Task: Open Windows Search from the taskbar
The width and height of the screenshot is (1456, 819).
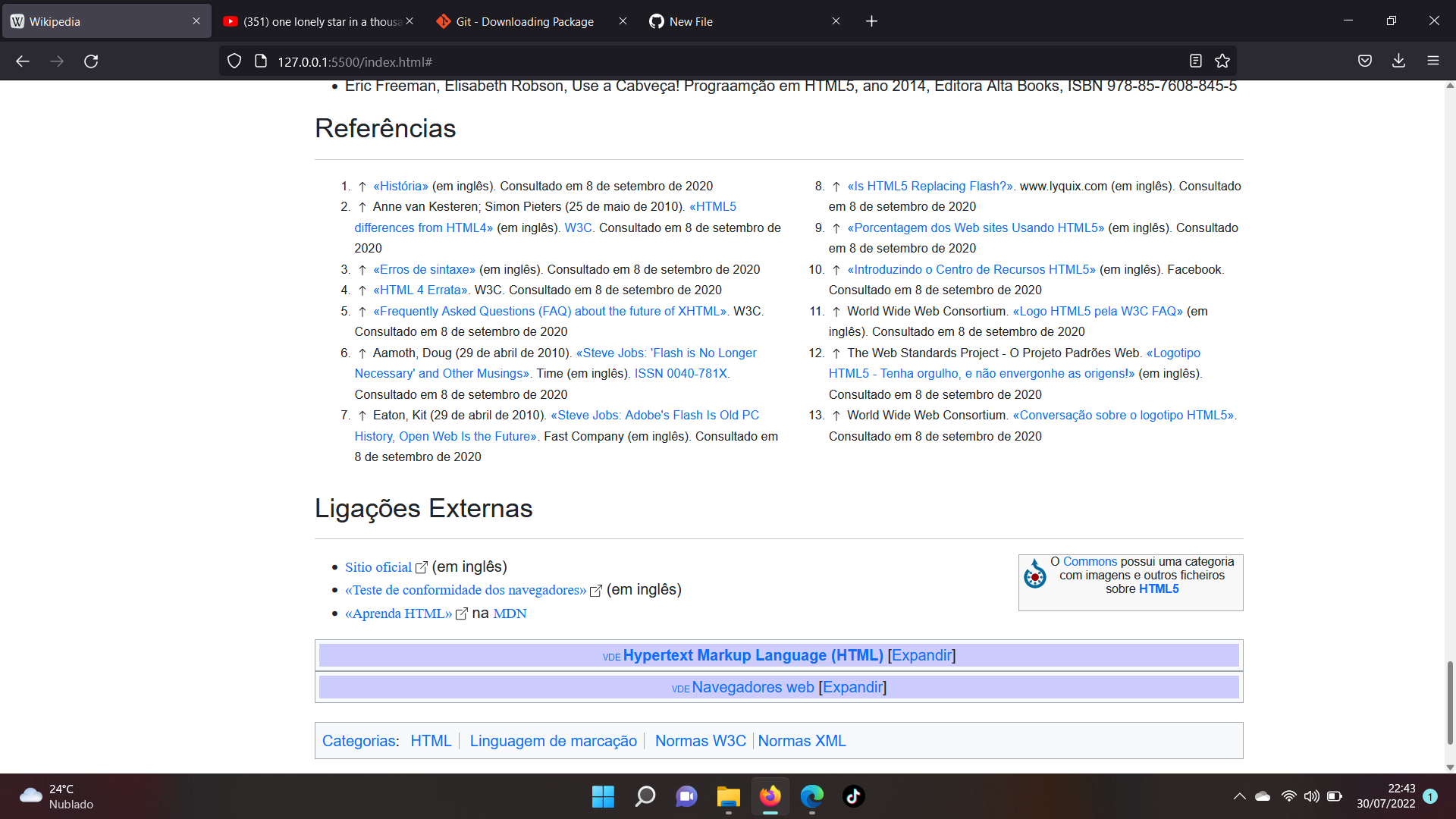Action: pyautogui.click(x=645, y=796)
